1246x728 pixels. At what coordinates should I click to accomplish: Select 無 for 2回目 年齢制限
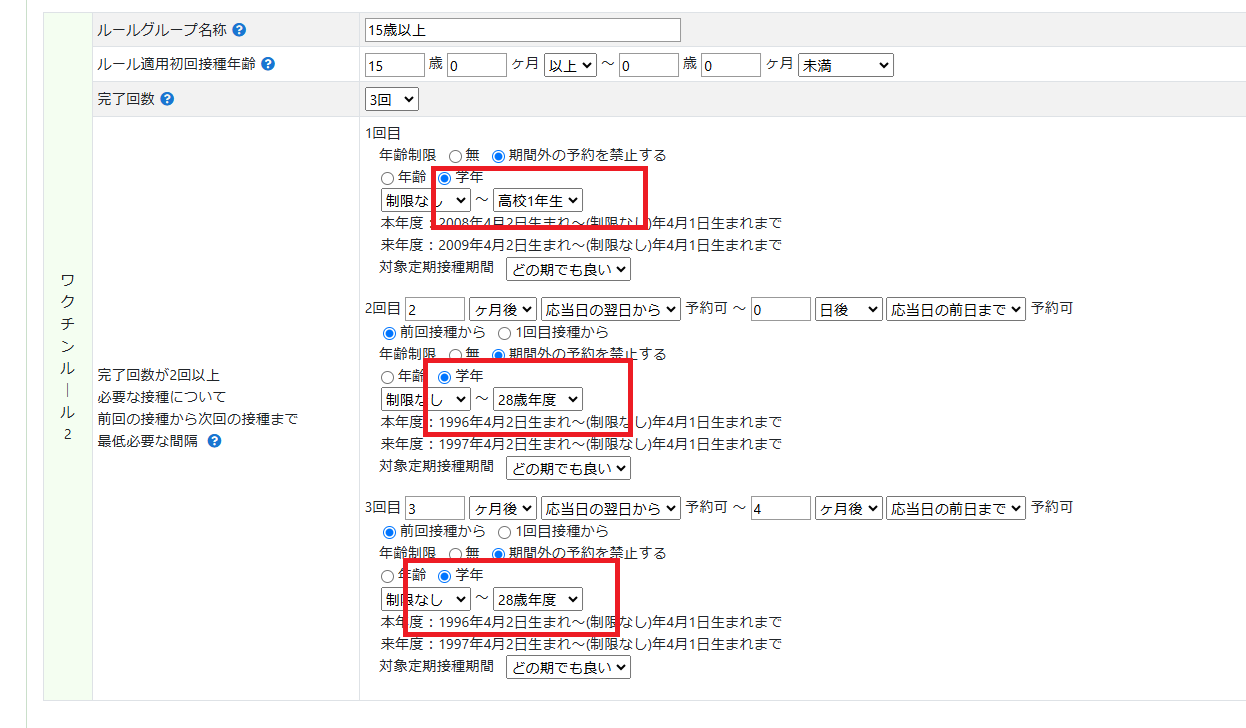click(x=455, y=354)
